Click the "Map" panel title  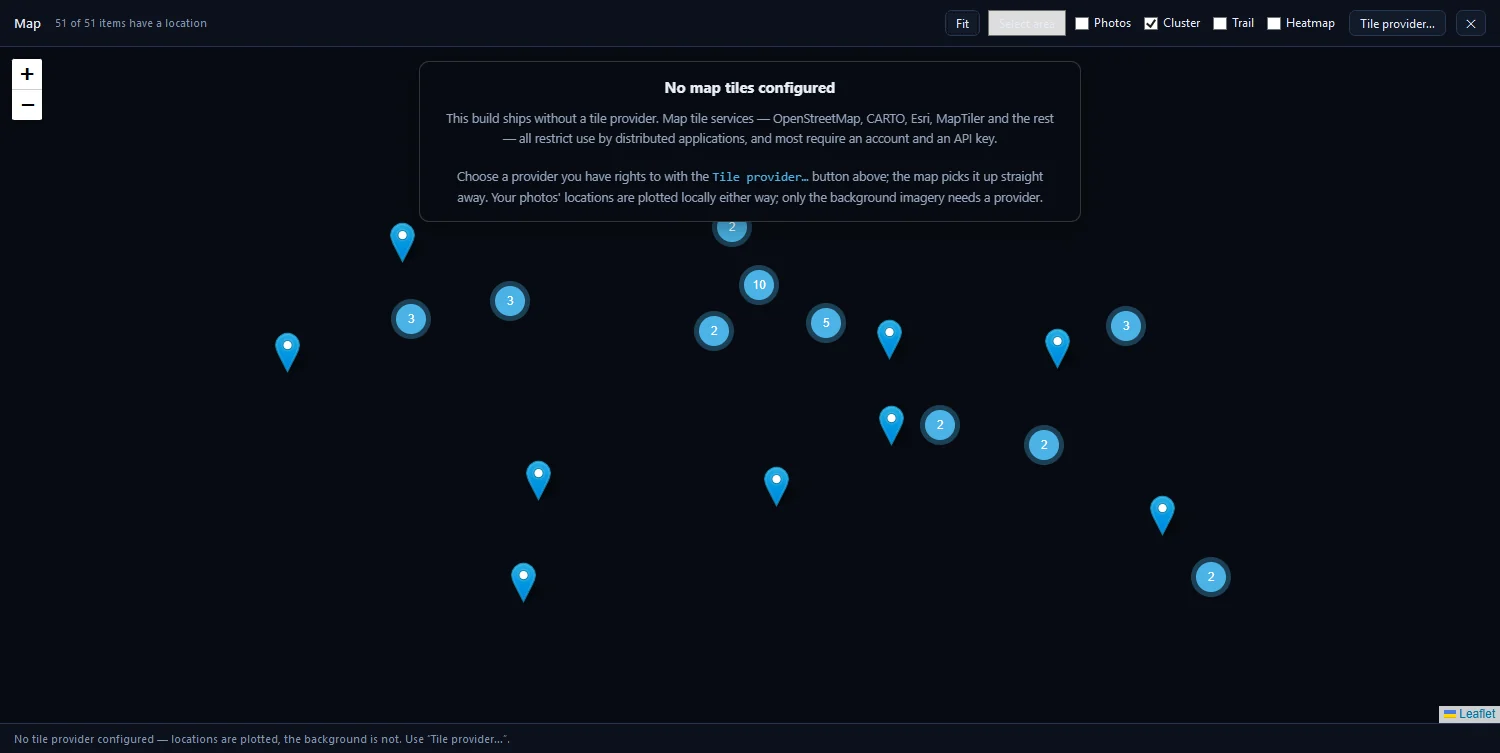tap(28, 23)
